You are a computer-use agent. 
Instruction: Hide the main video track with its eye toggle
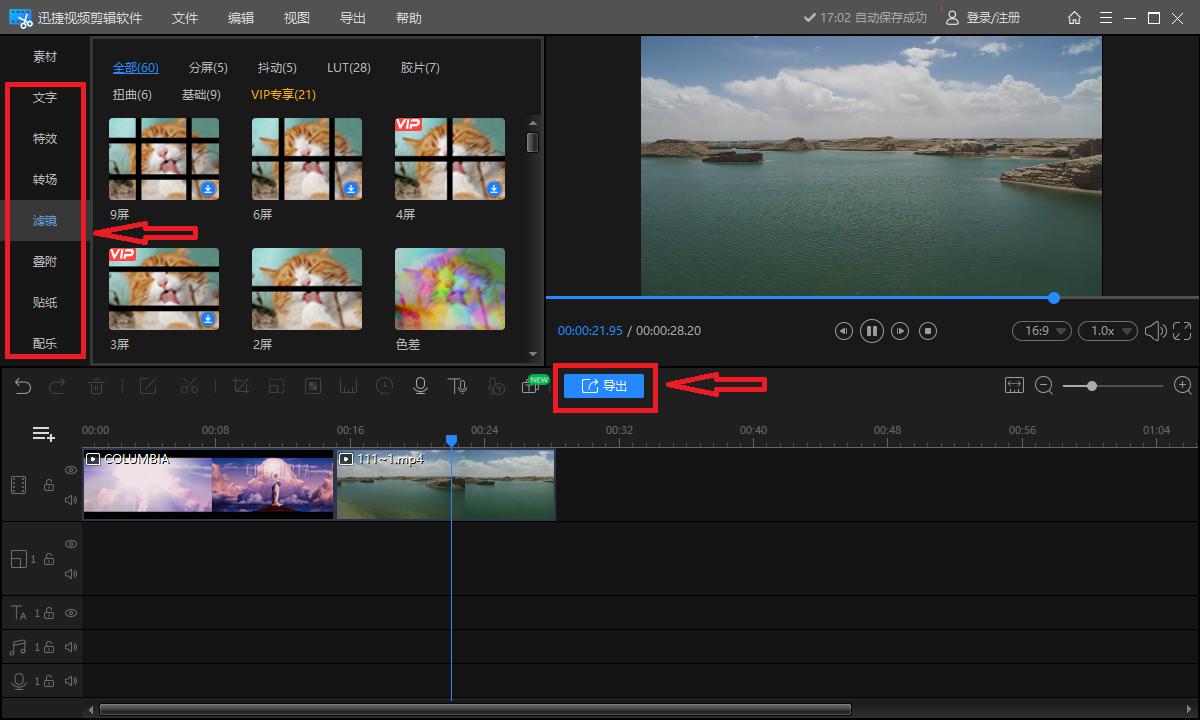click(x=70, y=470)
